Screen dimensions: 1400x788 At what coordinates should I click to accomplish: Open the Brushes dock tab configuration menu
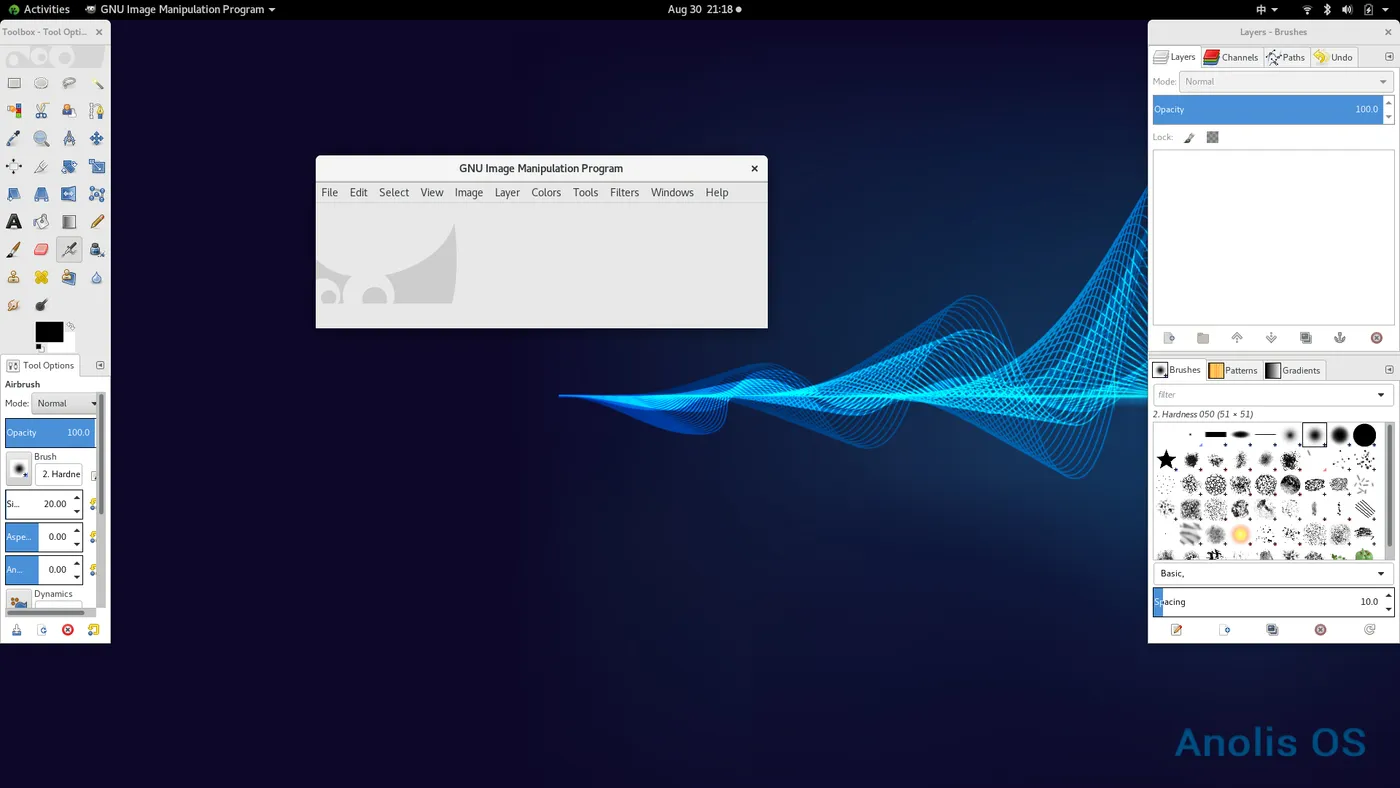click(1389, 370)
